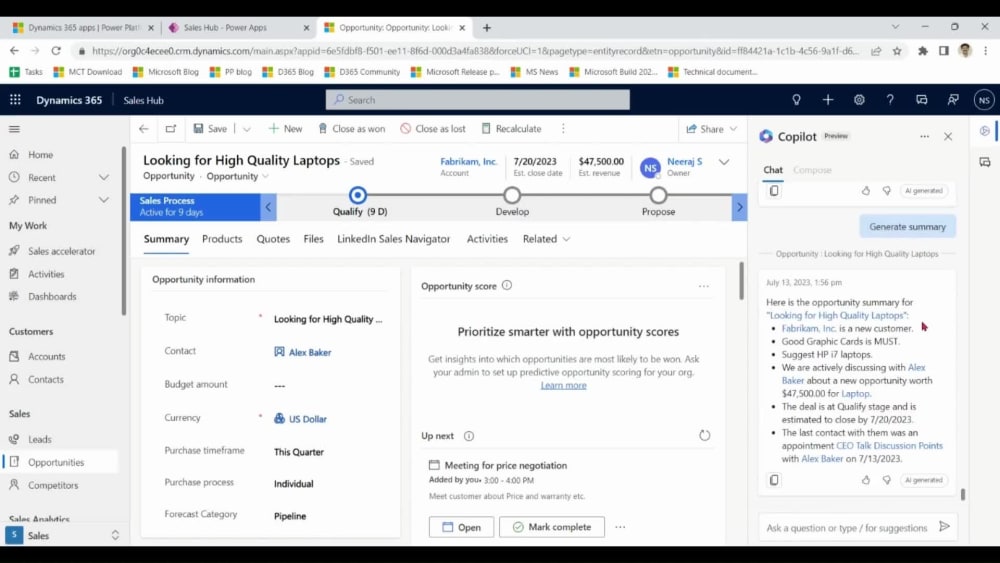This screenshot has height=563, width=1000.
Task: Open Copilot more options ellipsis
Action: pyautogui.click(x=924, y=136)
